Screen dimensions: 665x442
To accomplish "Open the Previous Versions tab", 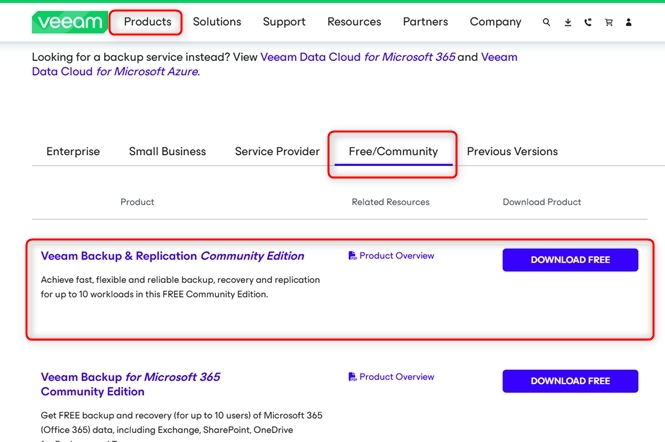I will [x=512, y=152].
